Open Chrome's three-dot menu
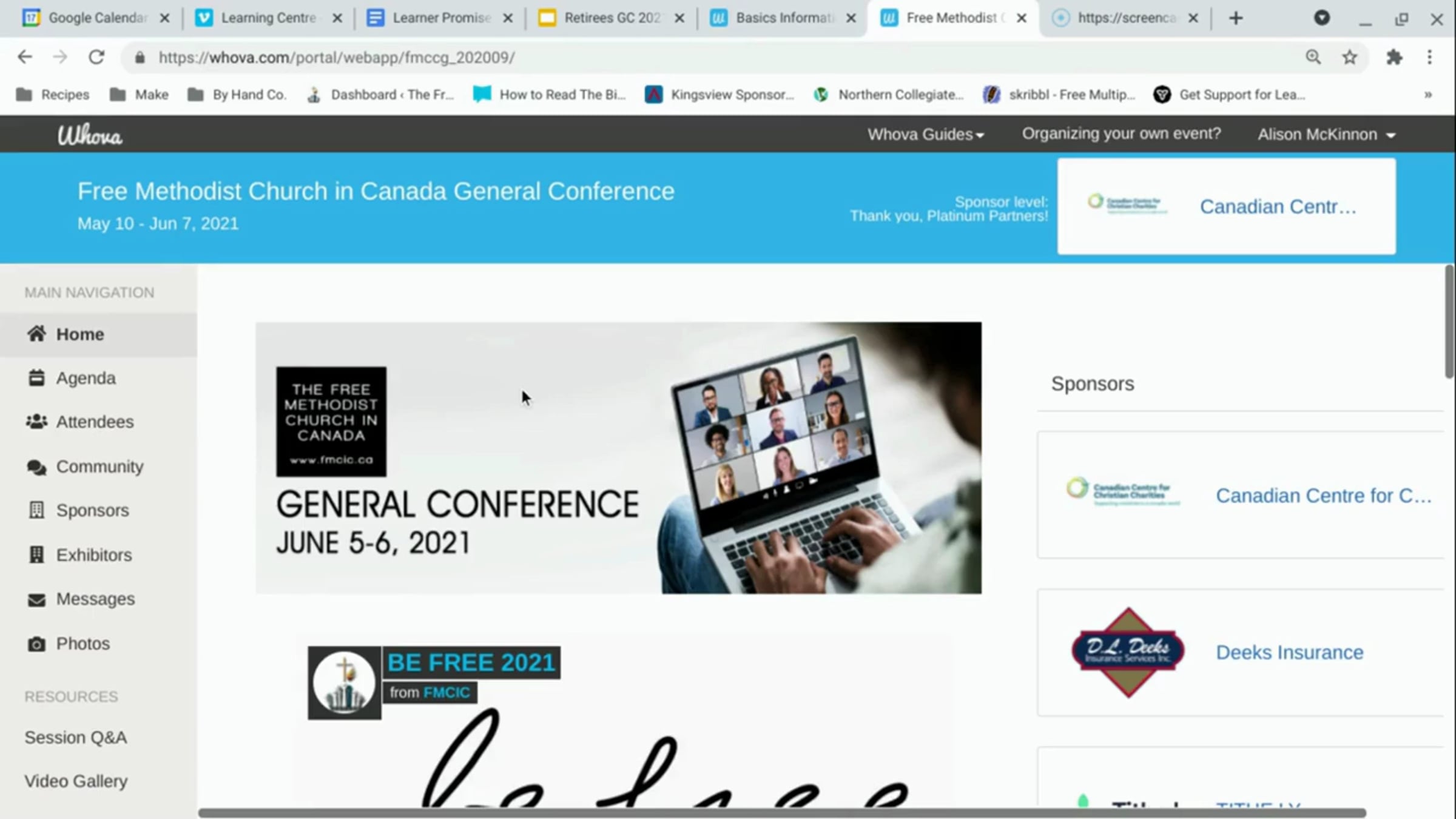 click(1430, 58)
